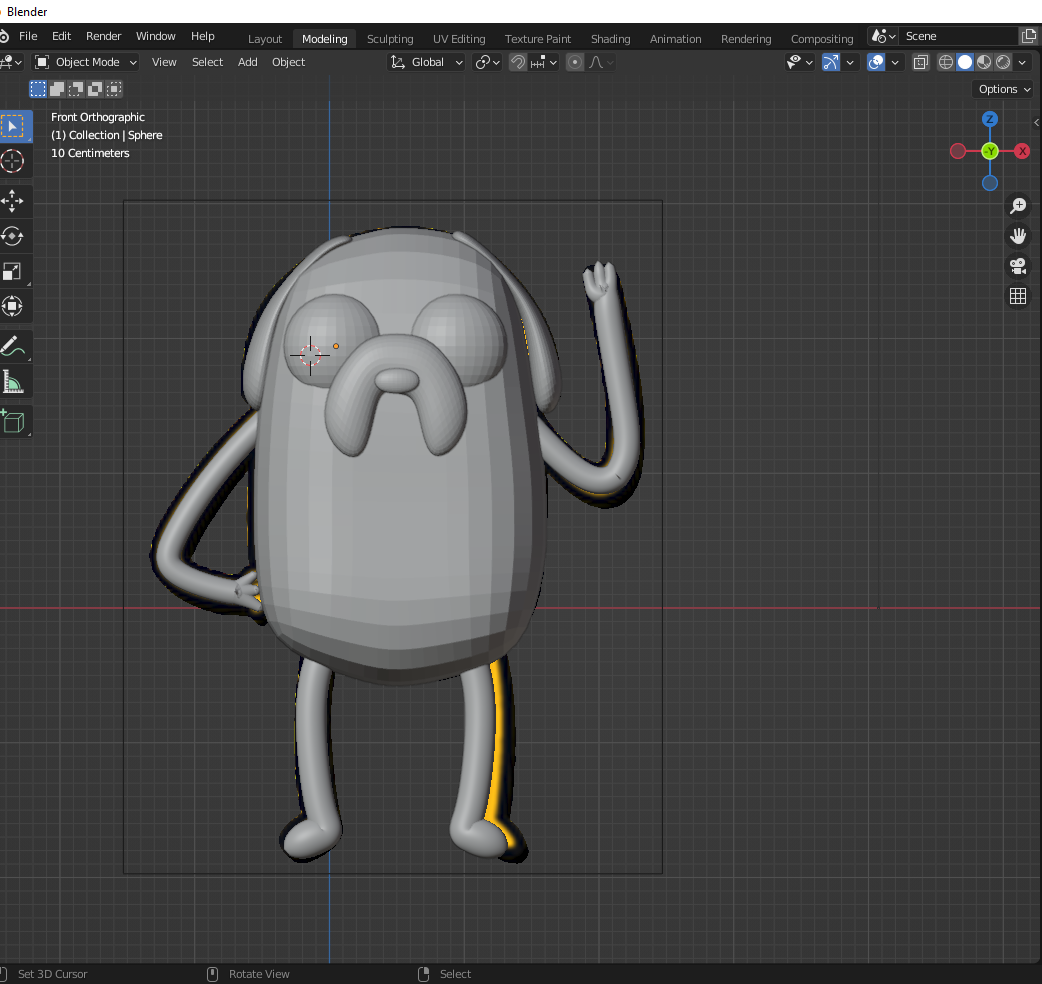Viewport: 1042px width, 984px height.
Task: Open the File menu
Action: tap(28, 36)
